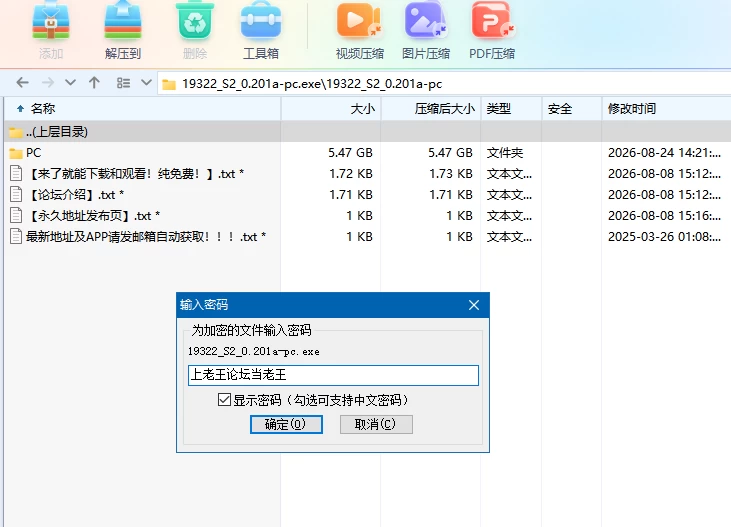This screenshot has width=731, height=527.
Task: Select 最新地址及APP请发邮箱自动获取 txt file
Action: pos(368,237)
